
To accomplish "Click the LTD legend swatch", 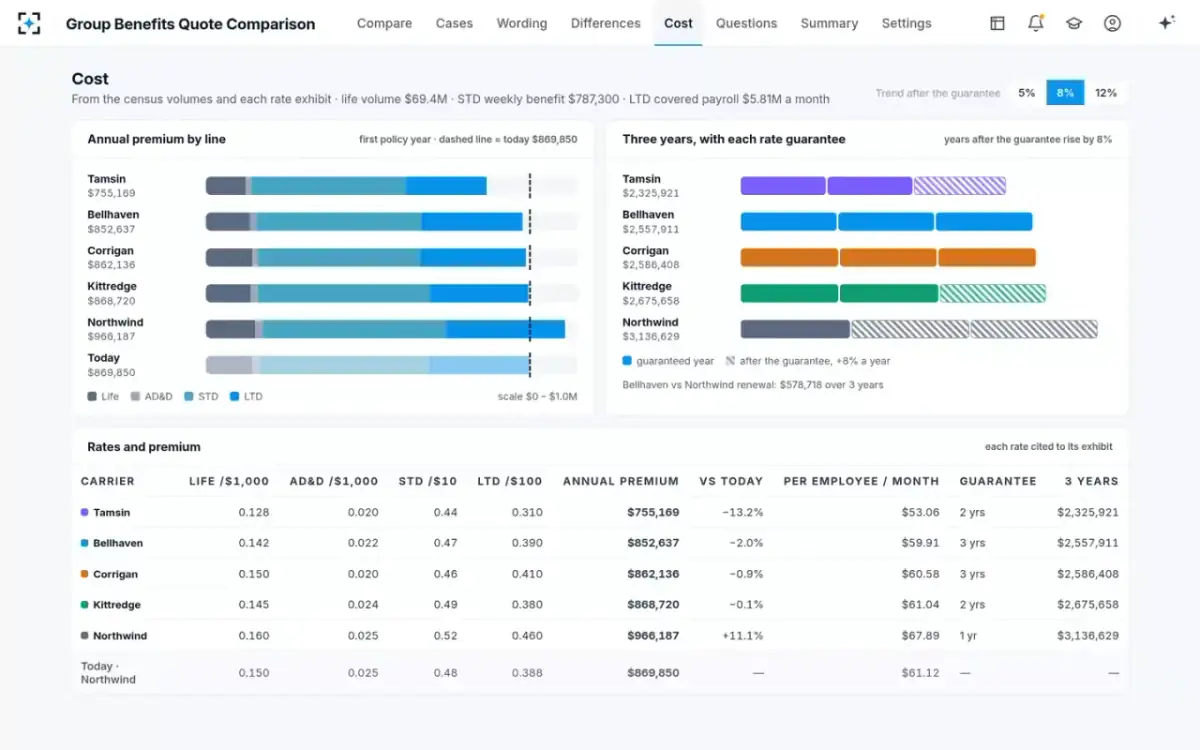I will click(235, 397).
